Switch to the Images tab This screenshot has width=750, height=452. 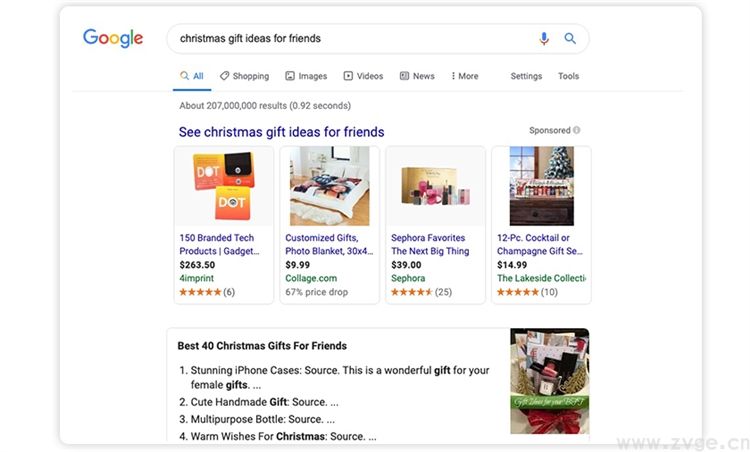pyautogui.click(x=306, y=76)
